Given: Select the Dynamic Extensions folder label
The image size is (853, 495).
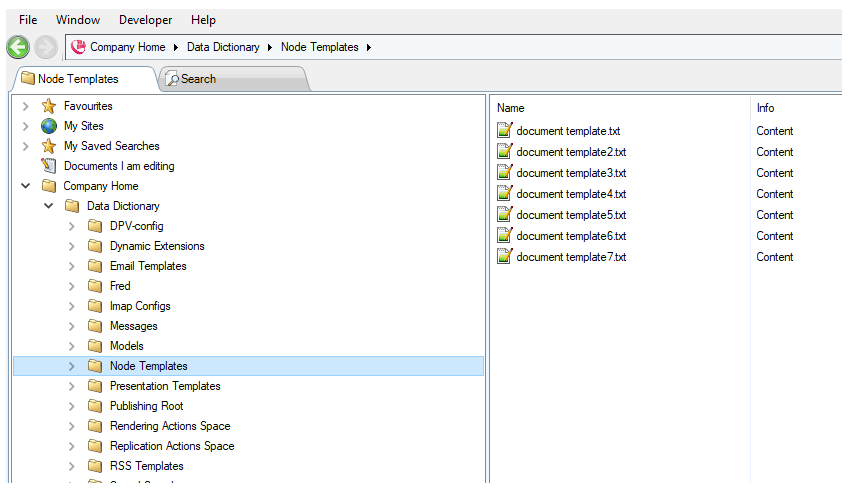Looking at the screenshot, I should pyautogui.click(x=157, y=246).
